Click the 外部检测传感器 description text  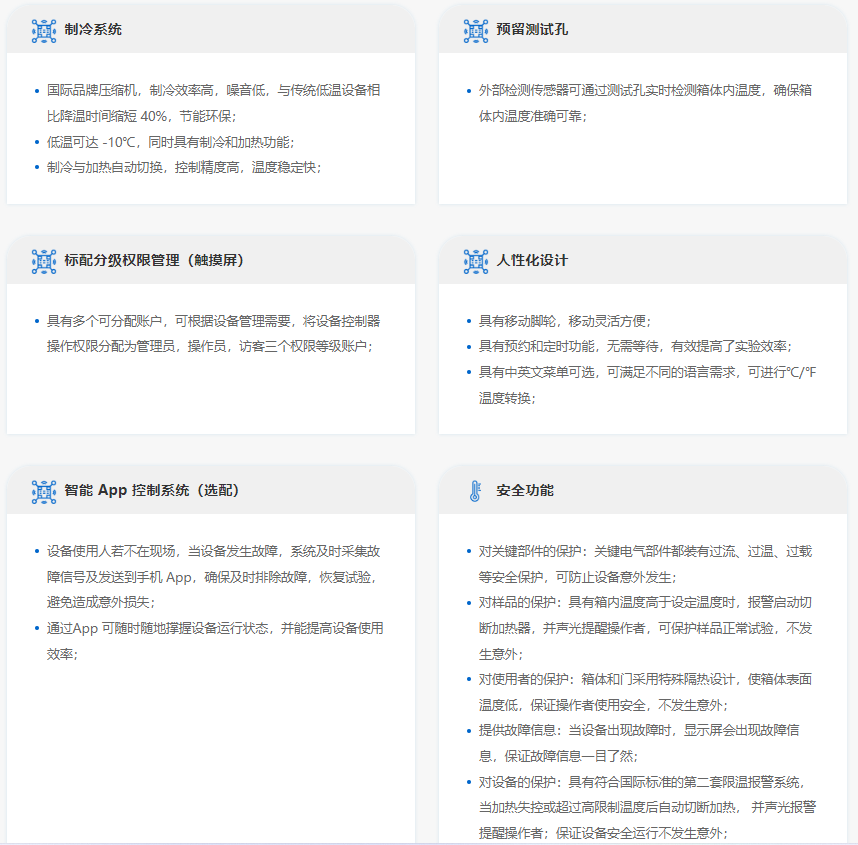[x=645, y=102]
